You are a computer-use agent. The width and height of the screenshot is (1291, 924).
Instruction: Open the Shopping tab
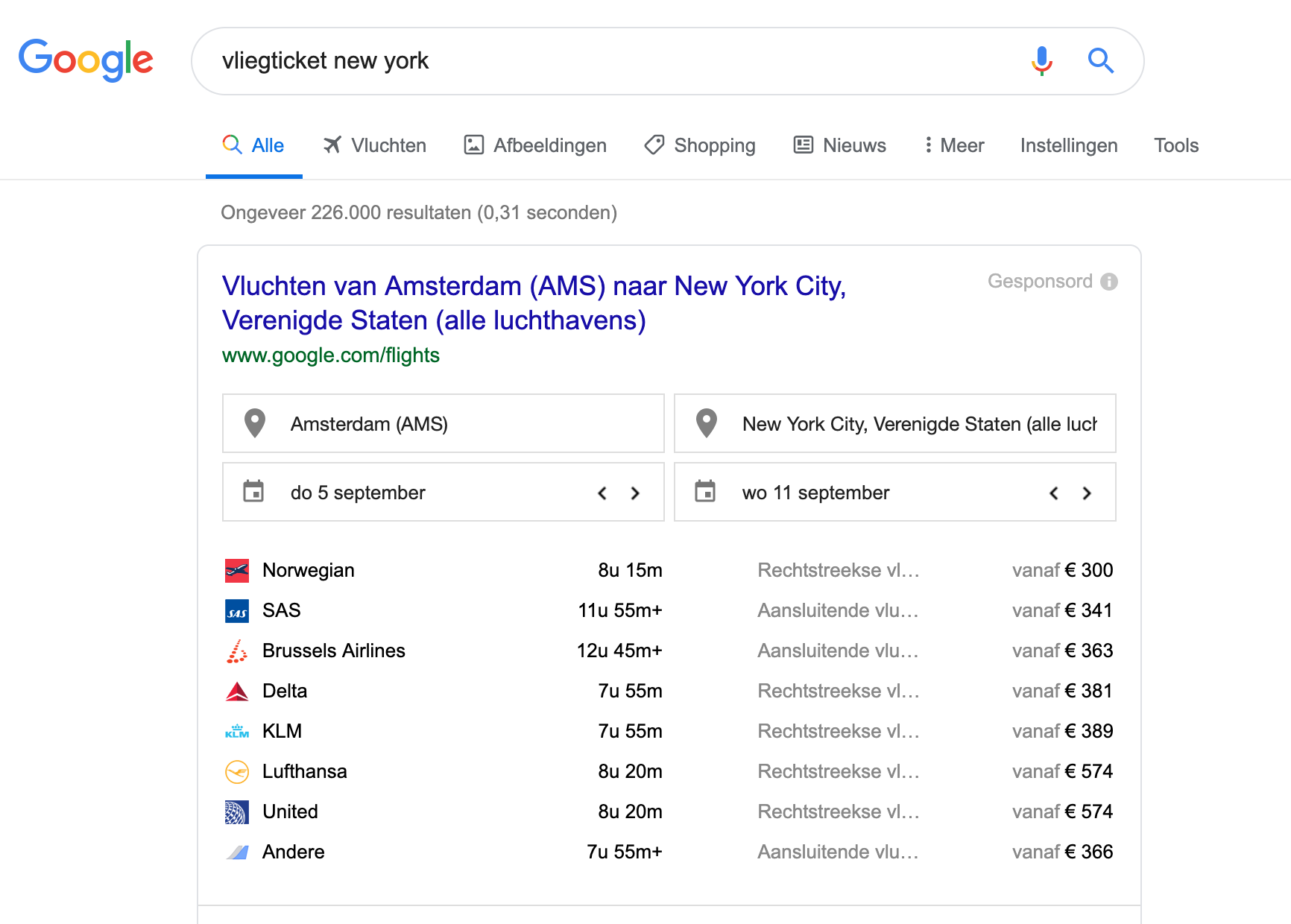click(700, 145)
